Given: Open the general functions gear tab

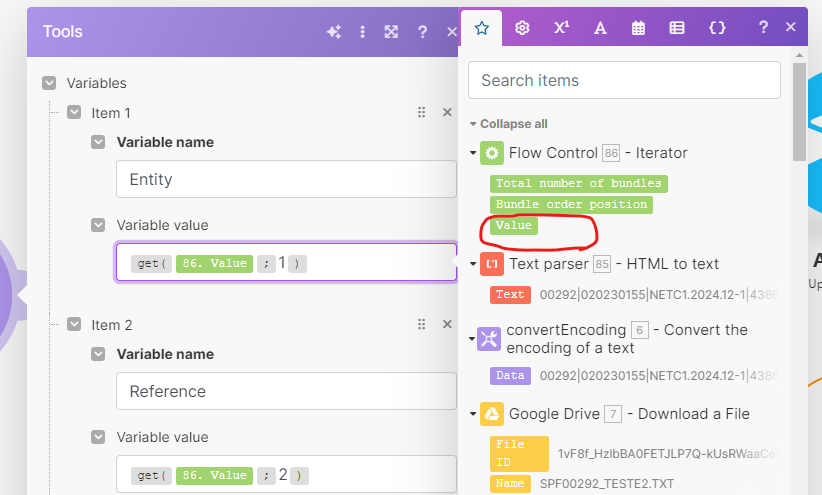Looking at the screenshot, I should coord(522,28).
